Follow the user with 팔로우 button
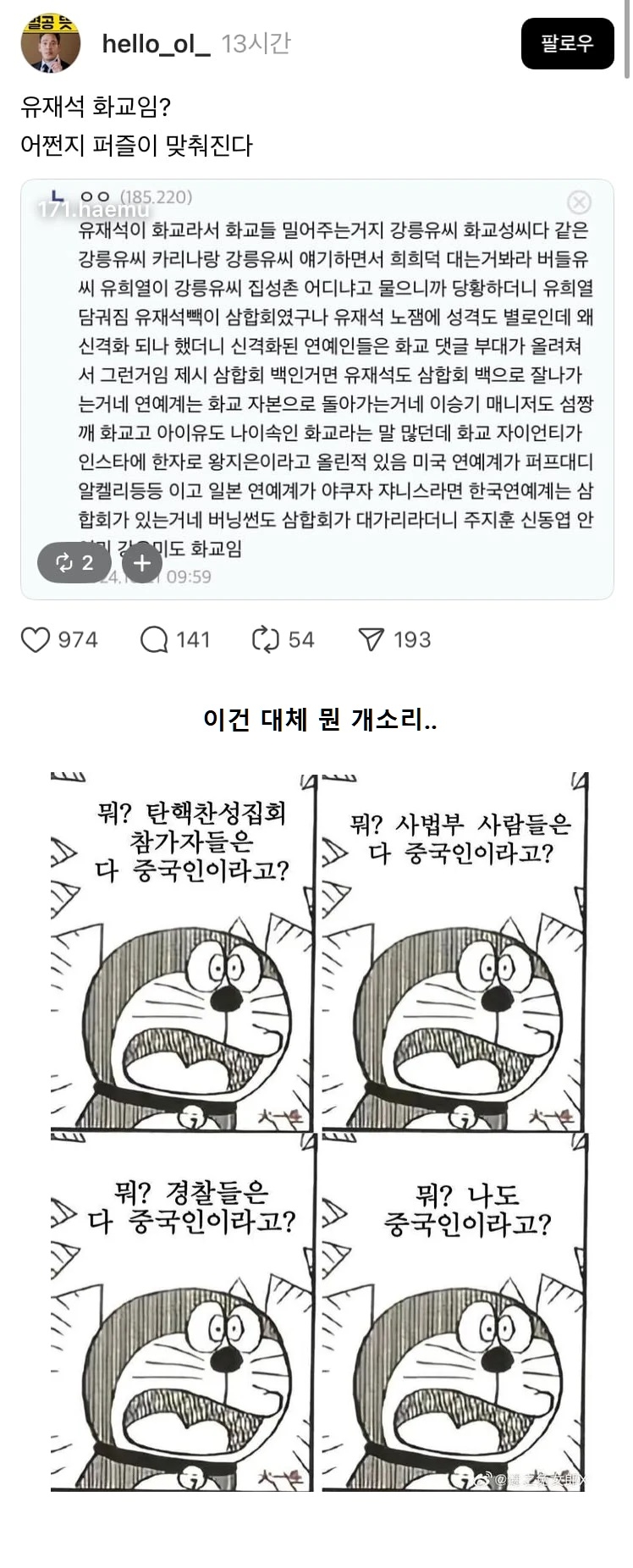Viewport: 633px width, 1568px height. point(567,43)
